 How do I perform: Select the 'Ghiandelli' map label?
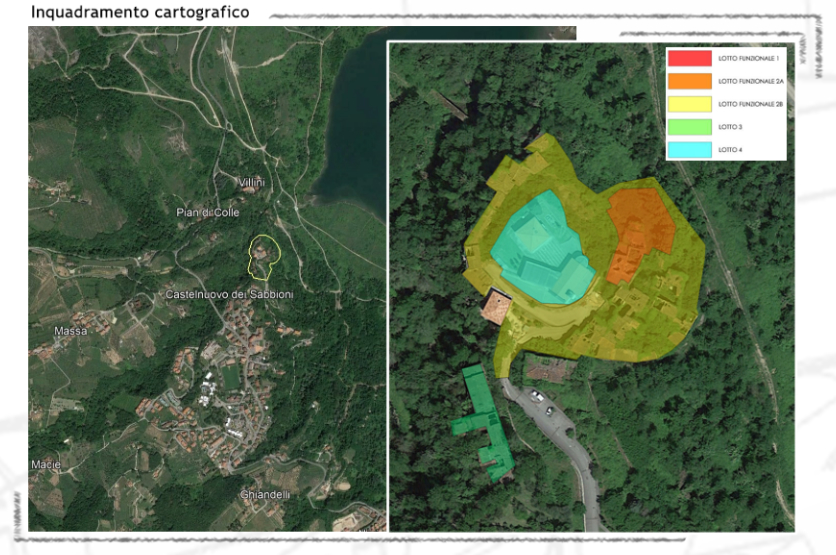265,495
